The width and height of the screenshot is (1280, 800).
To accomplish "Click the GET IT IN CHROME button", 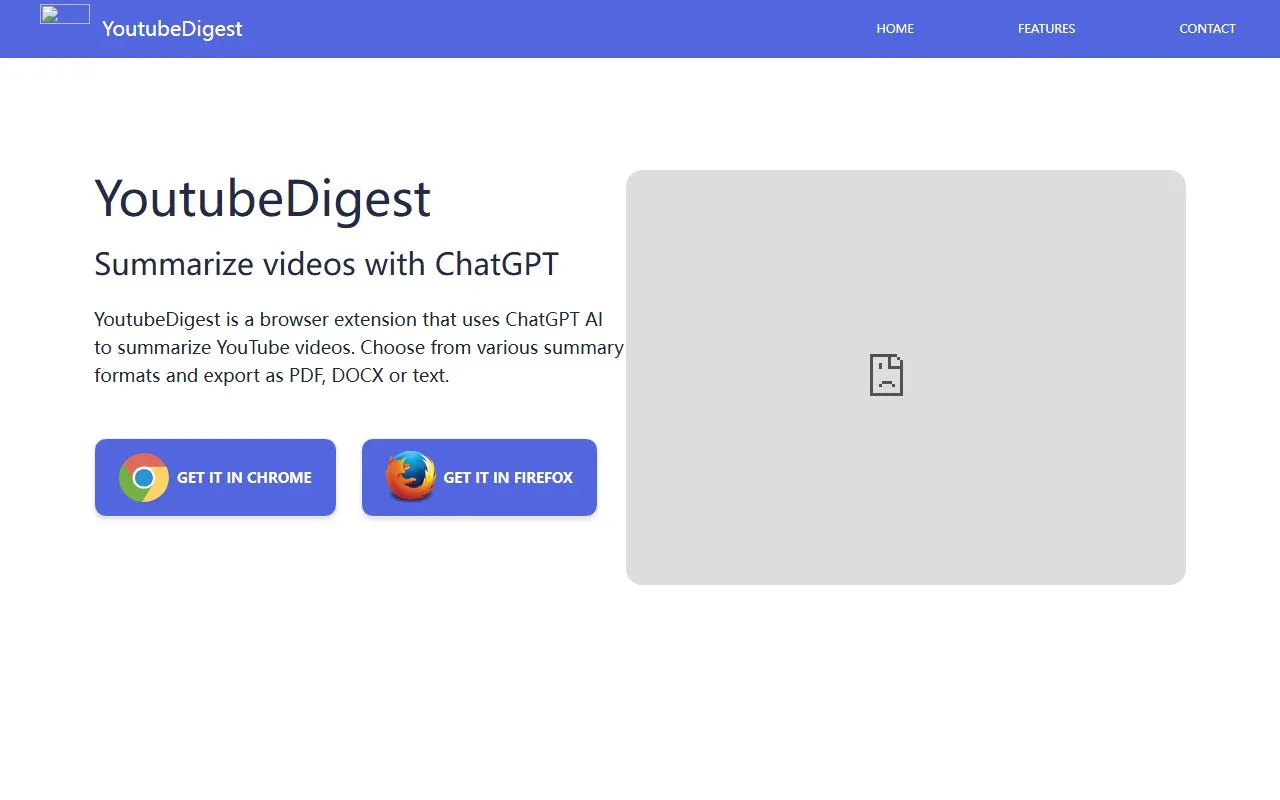I will click(214, 477).
